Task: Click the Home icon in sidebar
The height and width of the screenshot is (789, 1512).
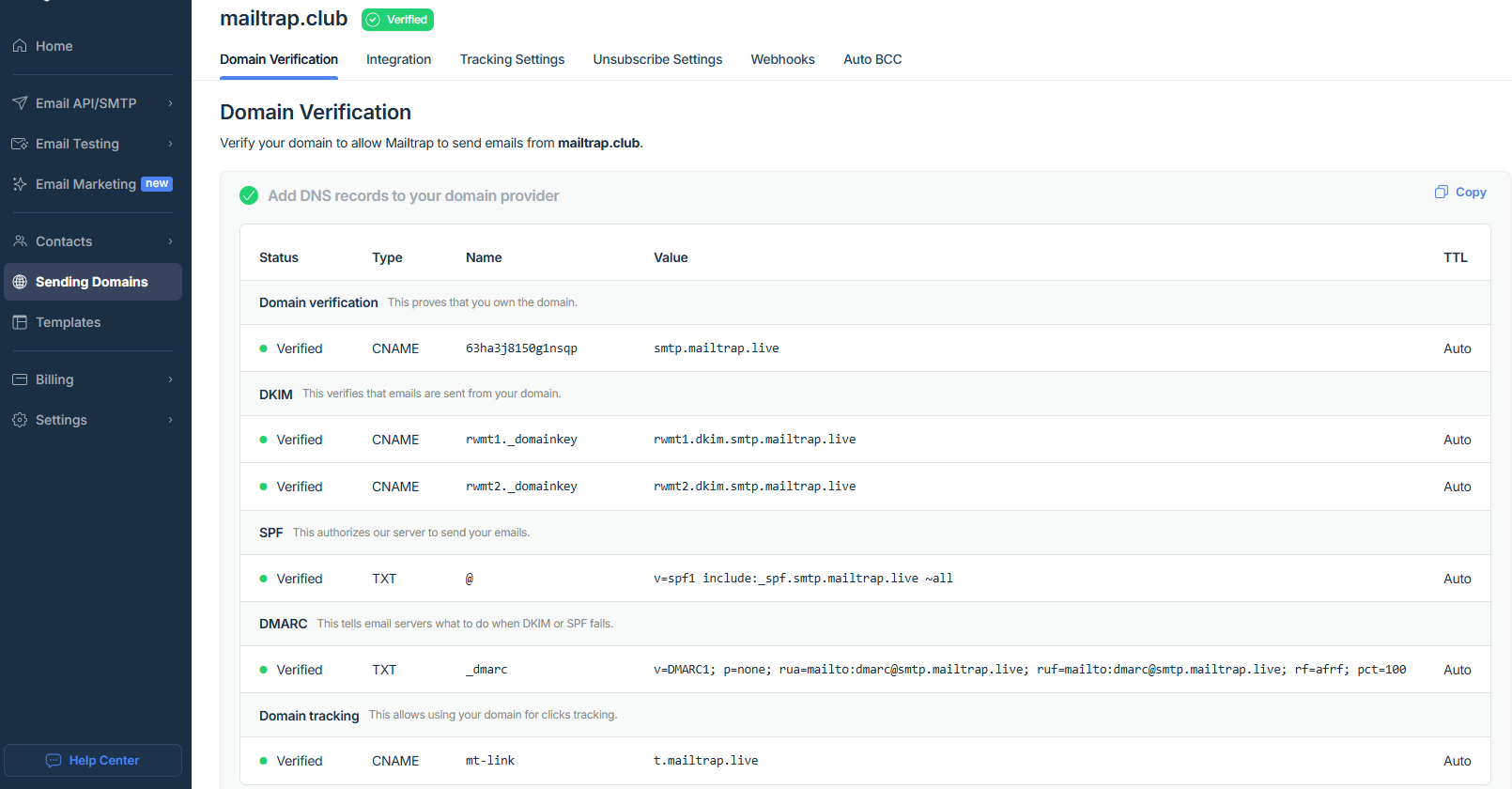Action: [x=20, y=46]
